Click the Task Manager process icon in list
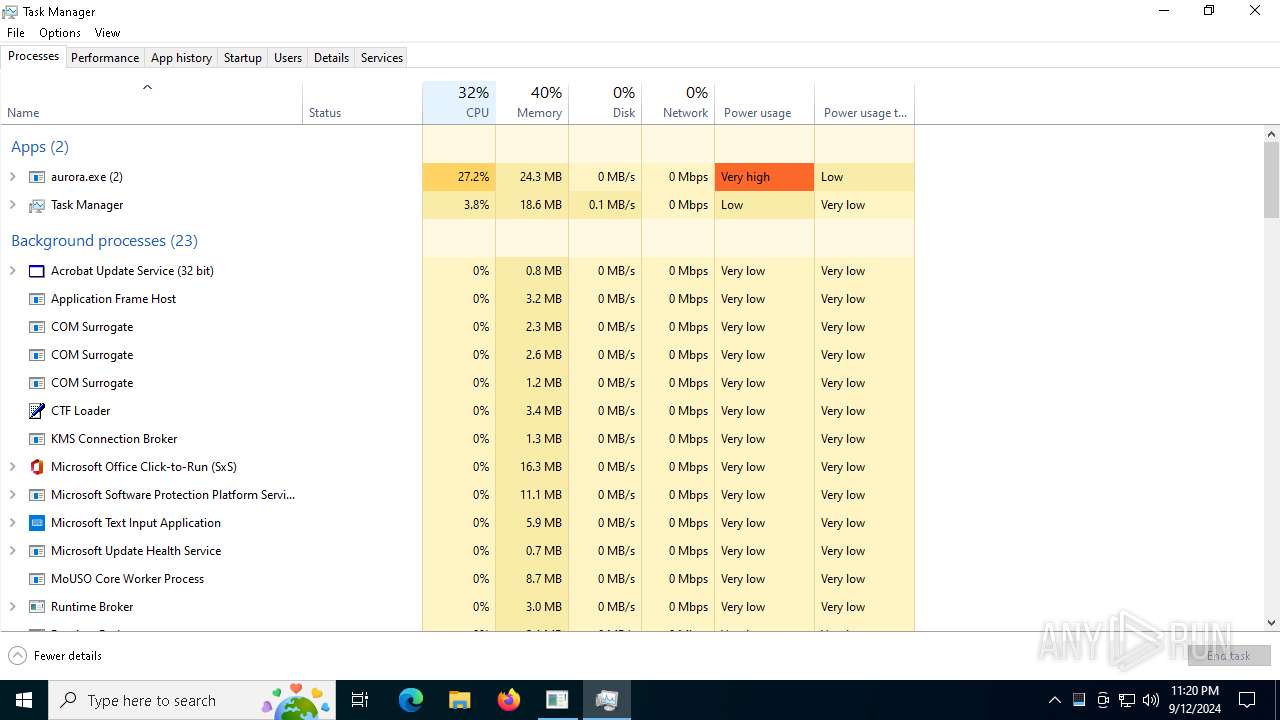 (x=37, y=205)
